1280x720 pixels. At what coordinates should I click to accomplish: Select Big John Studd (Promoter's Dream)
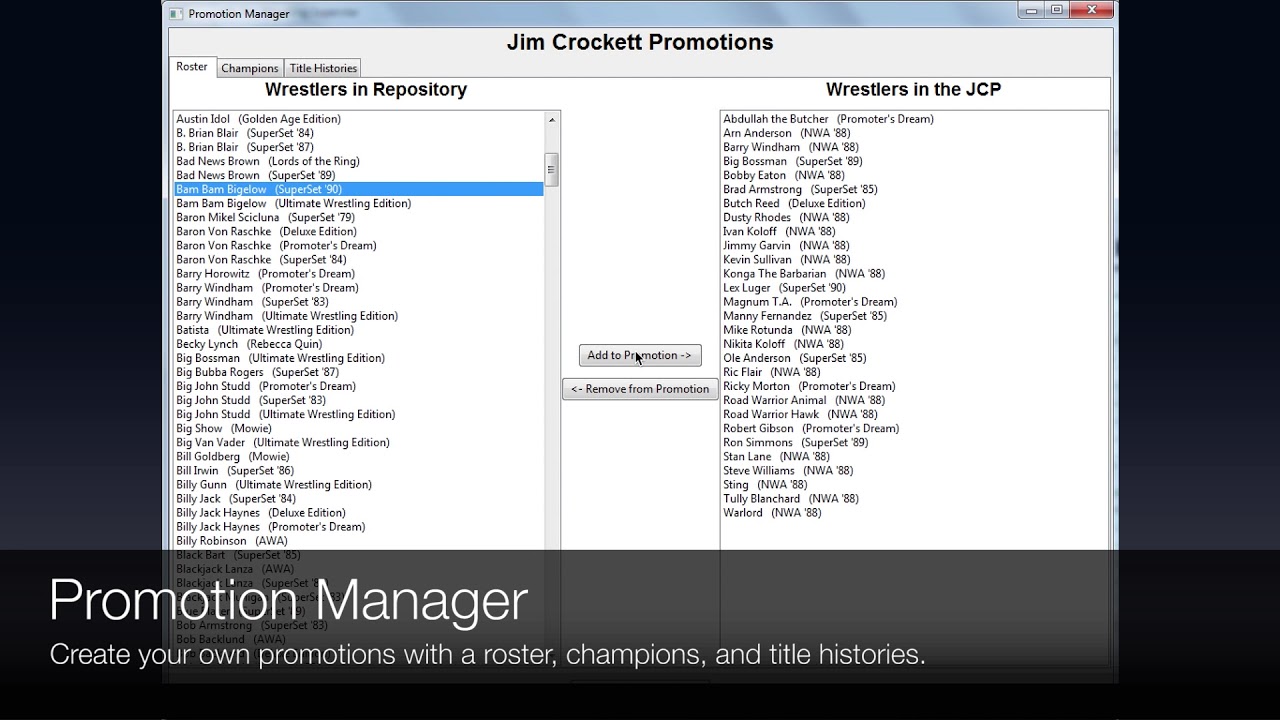coord(359,386)
